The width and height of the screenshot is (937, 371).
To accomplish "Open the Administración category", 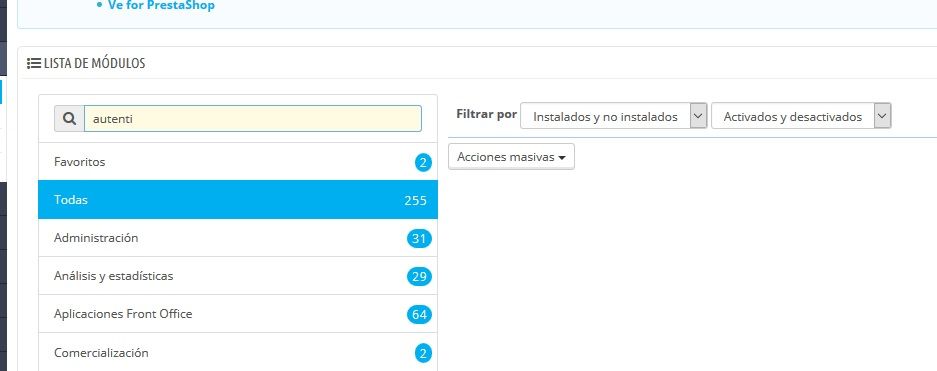I will [238, 238].
